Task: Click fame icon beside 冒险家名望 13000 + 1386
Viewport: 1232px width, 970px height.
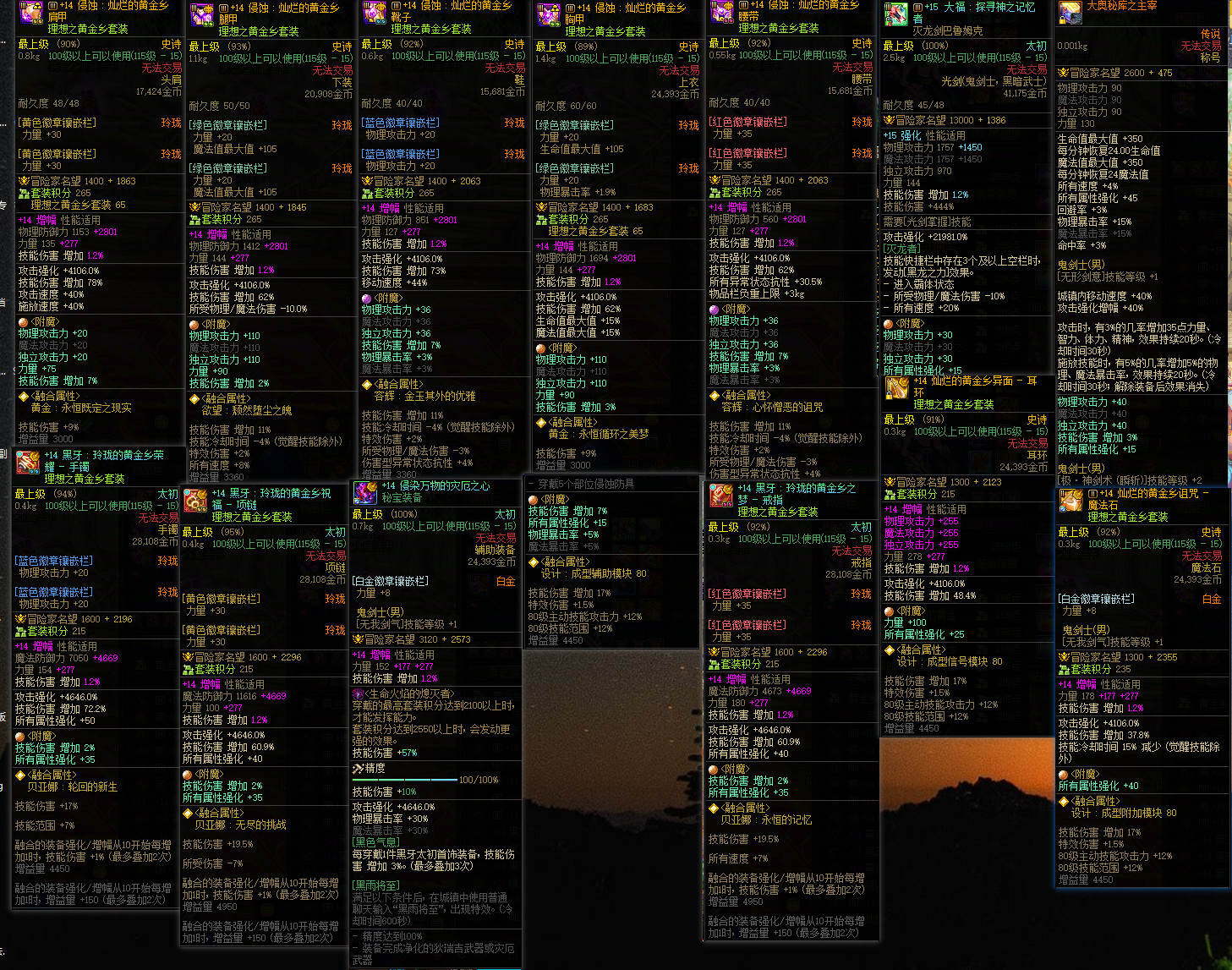Action: point(890,120)
